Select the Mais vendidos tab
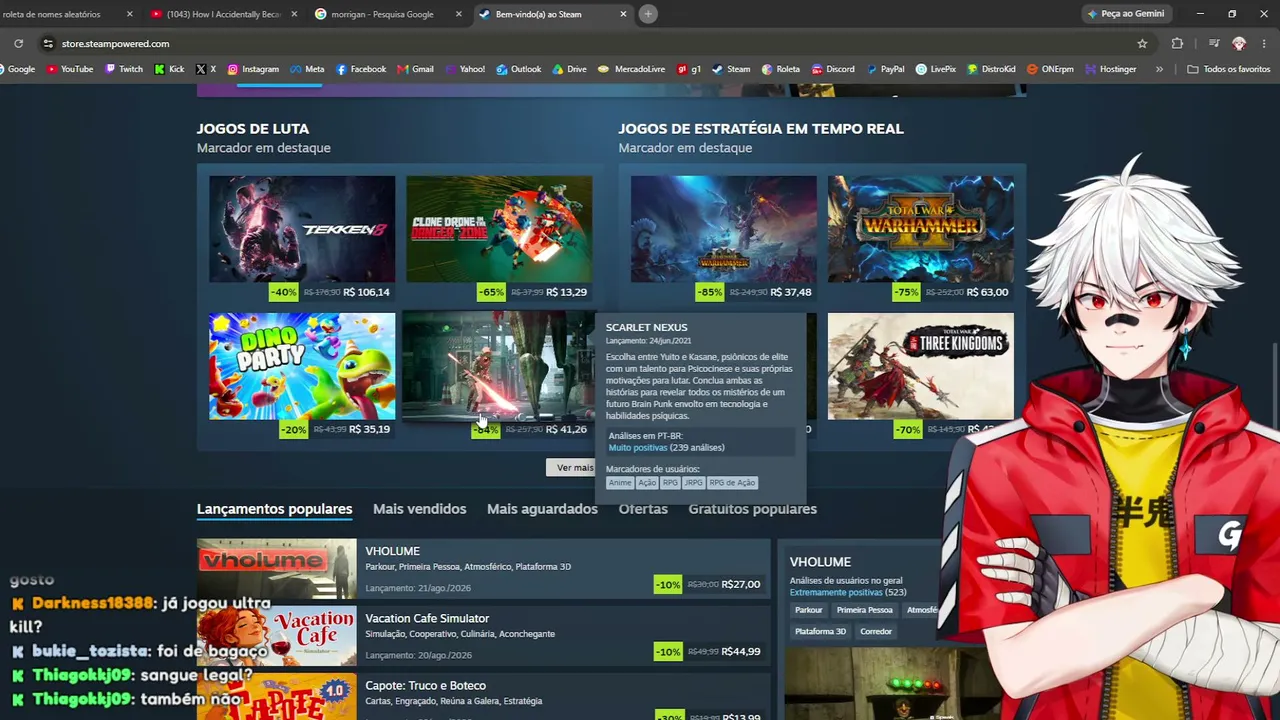The height and width of the screenshot is (720, 1280). click(x=419, y=509)
